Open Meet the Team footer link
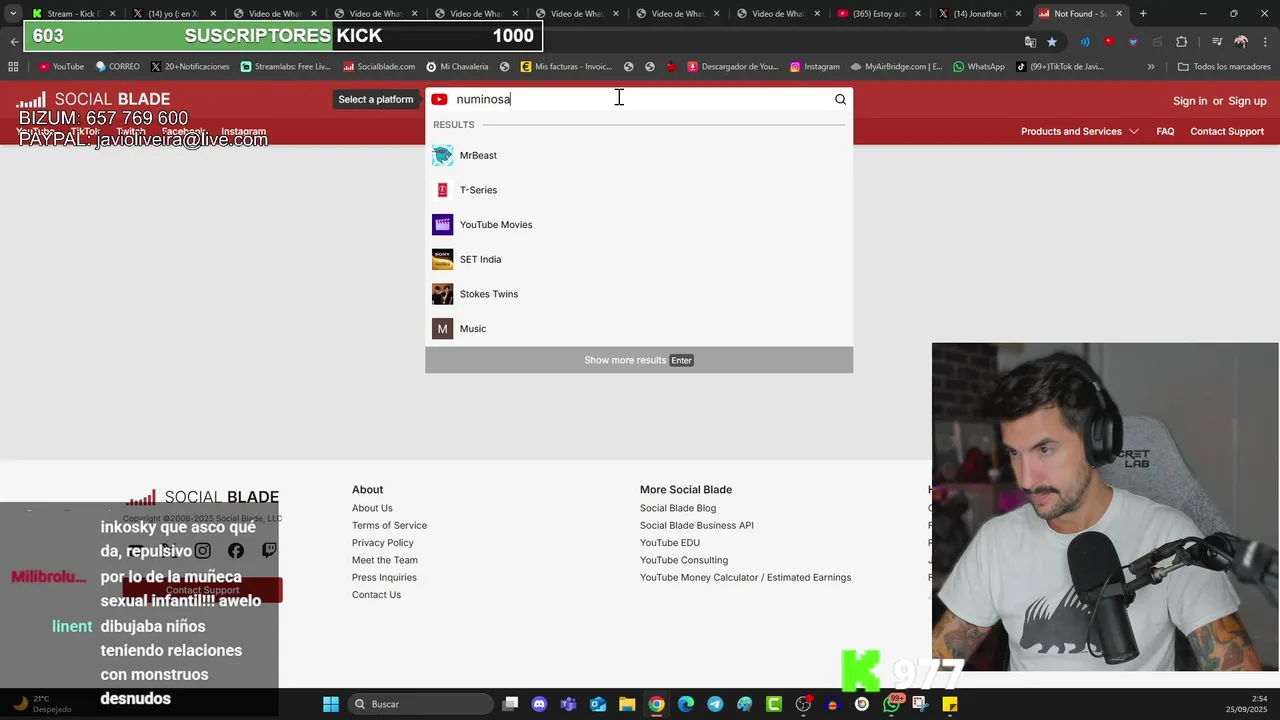Viewport: 1280px width, 720px height. pos(384,560)
